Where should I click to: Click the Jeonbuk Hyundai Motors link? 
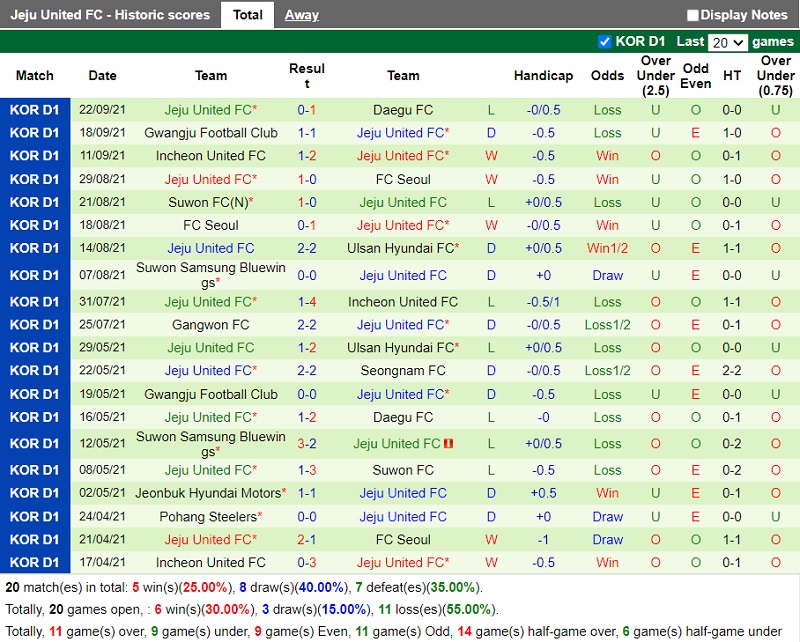click(210, 492)
